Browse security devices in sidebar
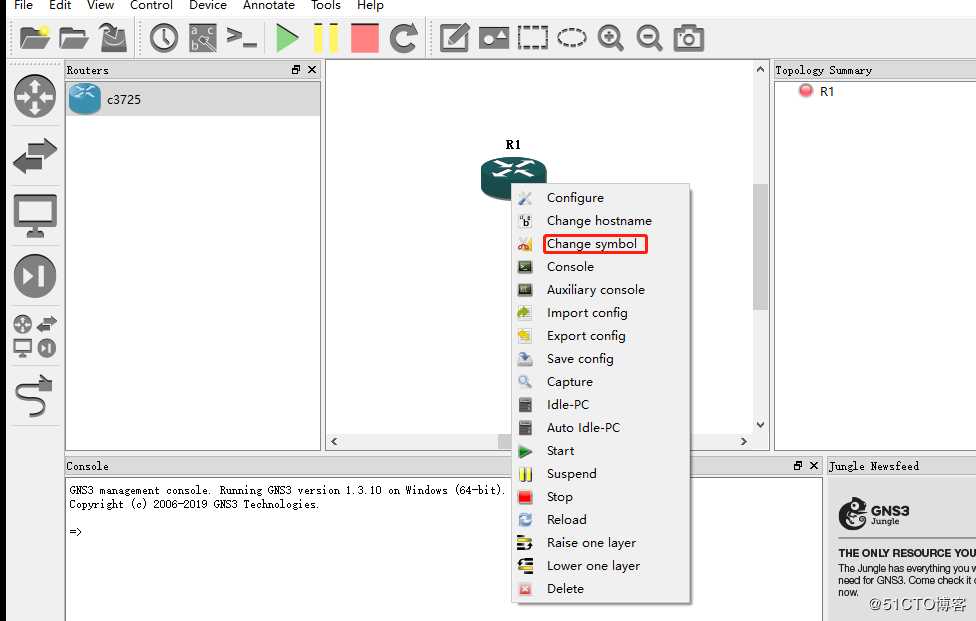 [35, 276]
